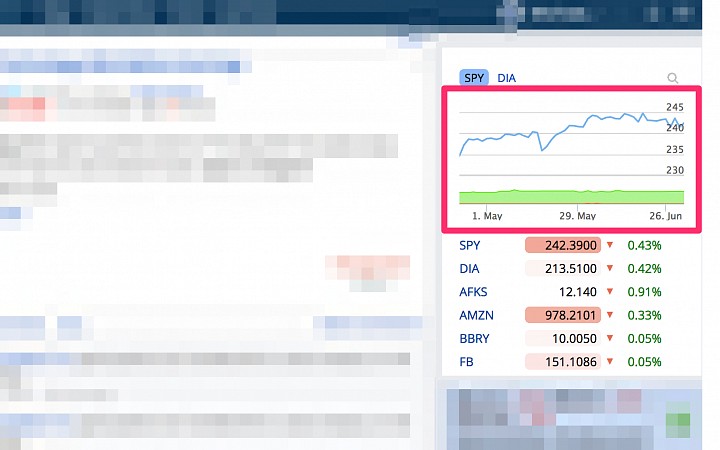Open the AFKS ticker link

(x=473, y=292)
